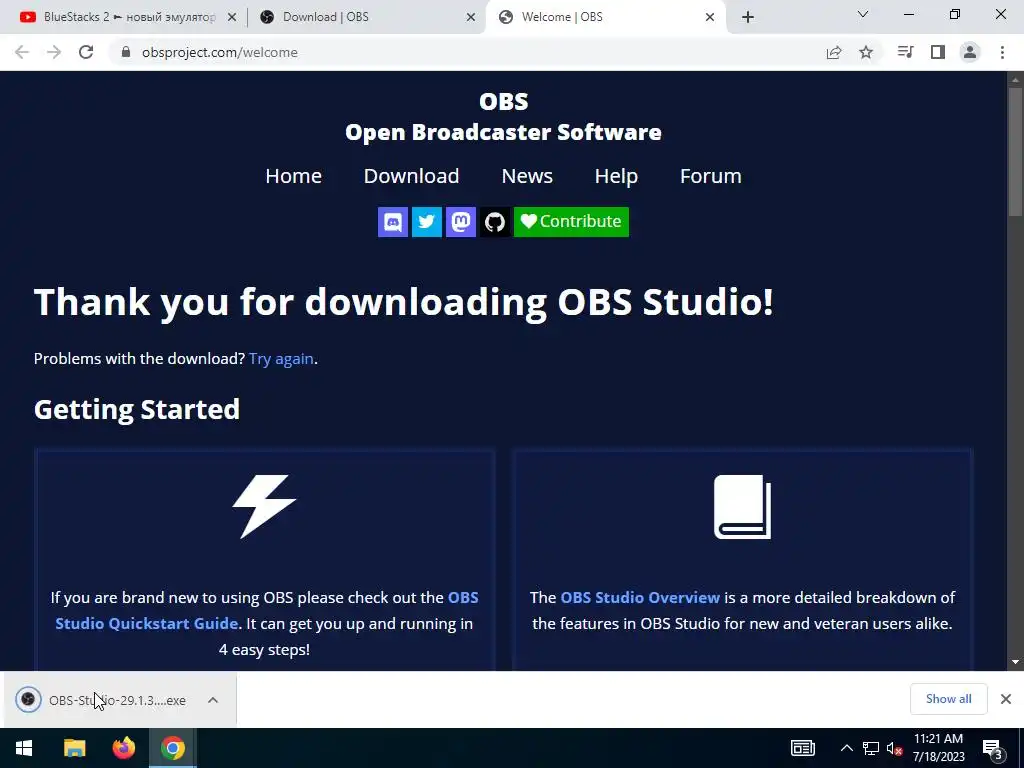Open File Explorer from the taskbar
This screenshot has width=1024, height=768.
[x=74, y=748]
